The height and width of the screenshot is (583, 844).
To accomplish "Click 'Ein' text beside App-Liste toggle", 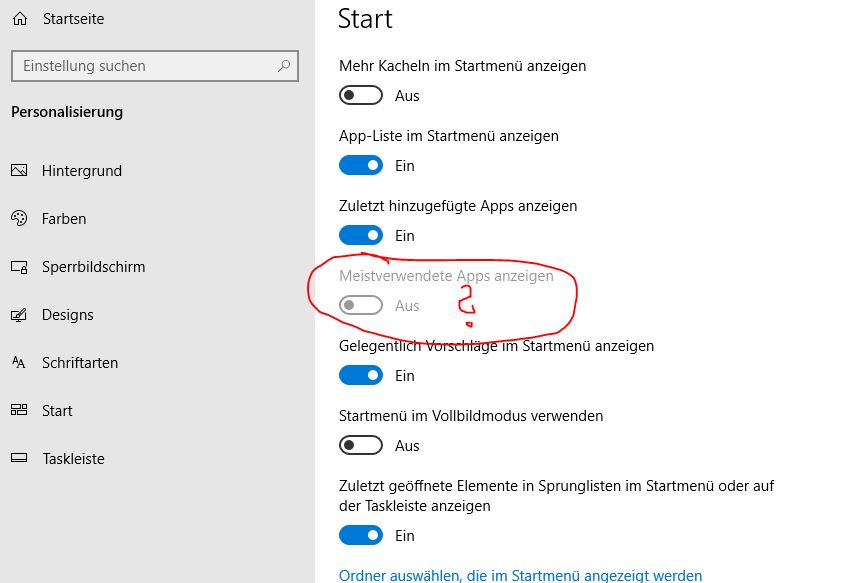I will tap(405, 166).
